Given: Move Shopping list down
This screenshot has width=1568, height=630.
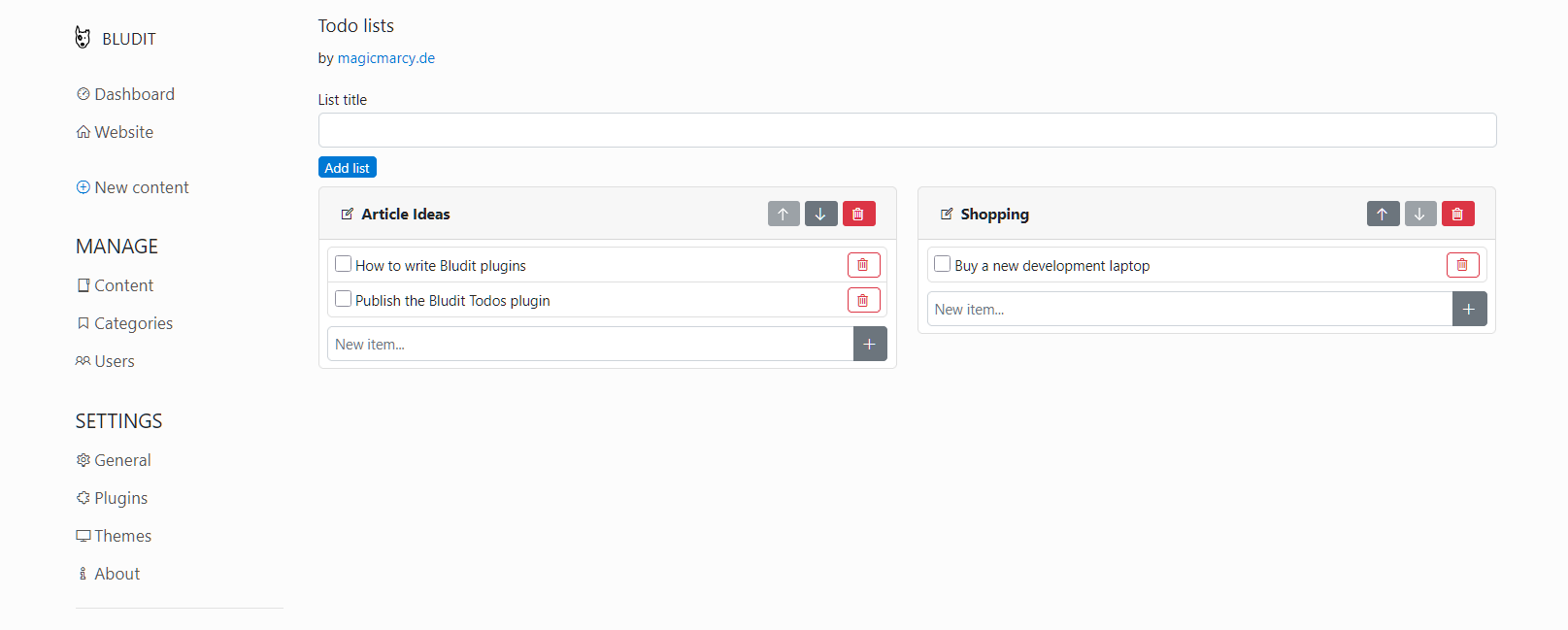Looking at the screenshot, I should point(1420,214).
